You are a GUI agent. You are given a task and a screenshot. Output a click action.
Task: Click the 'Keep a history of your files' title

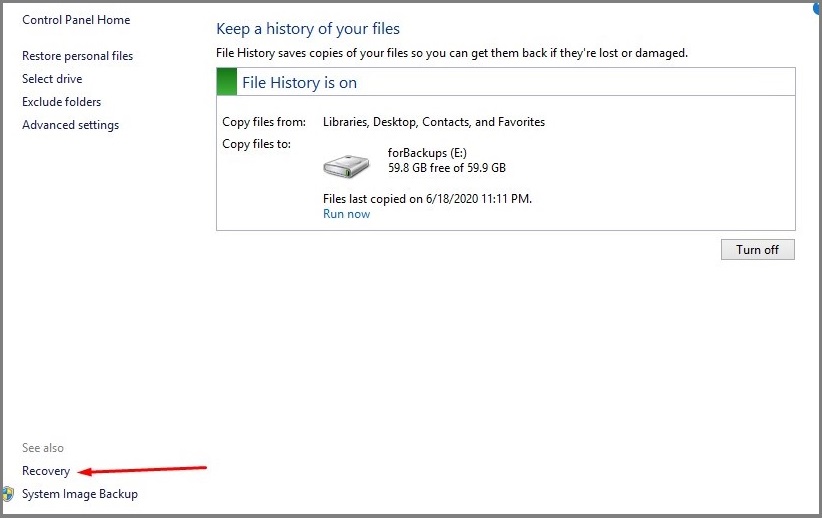(x=308, y=29)
